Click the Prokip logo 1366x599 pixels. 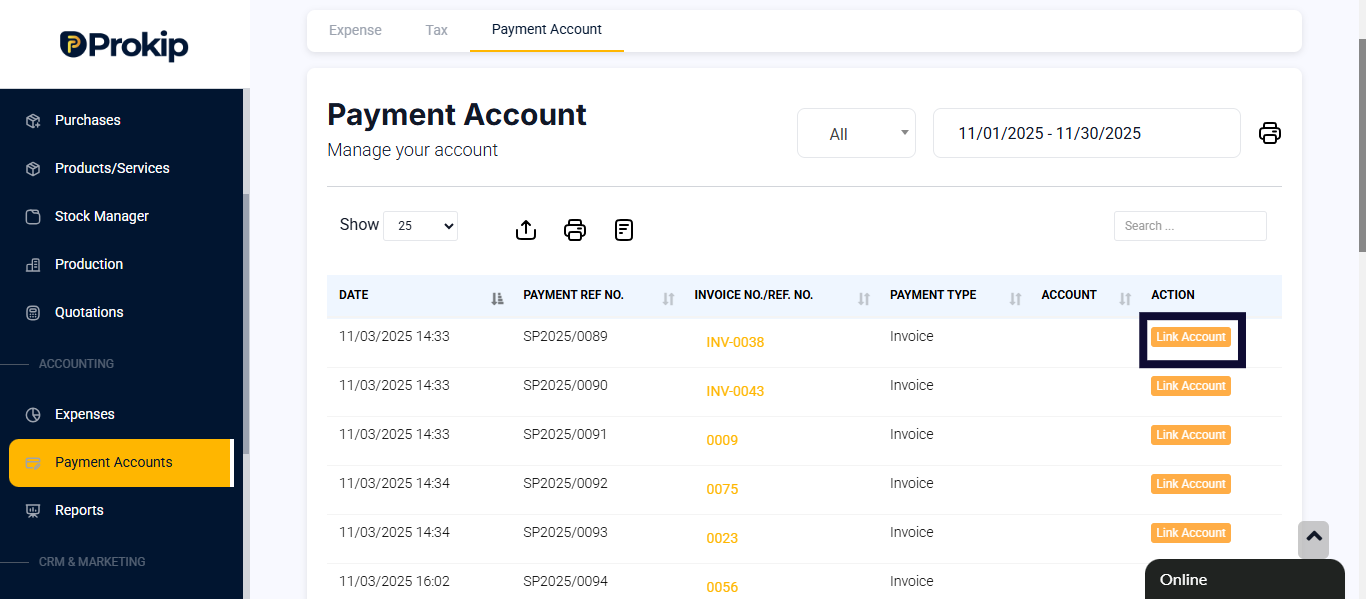124,45
